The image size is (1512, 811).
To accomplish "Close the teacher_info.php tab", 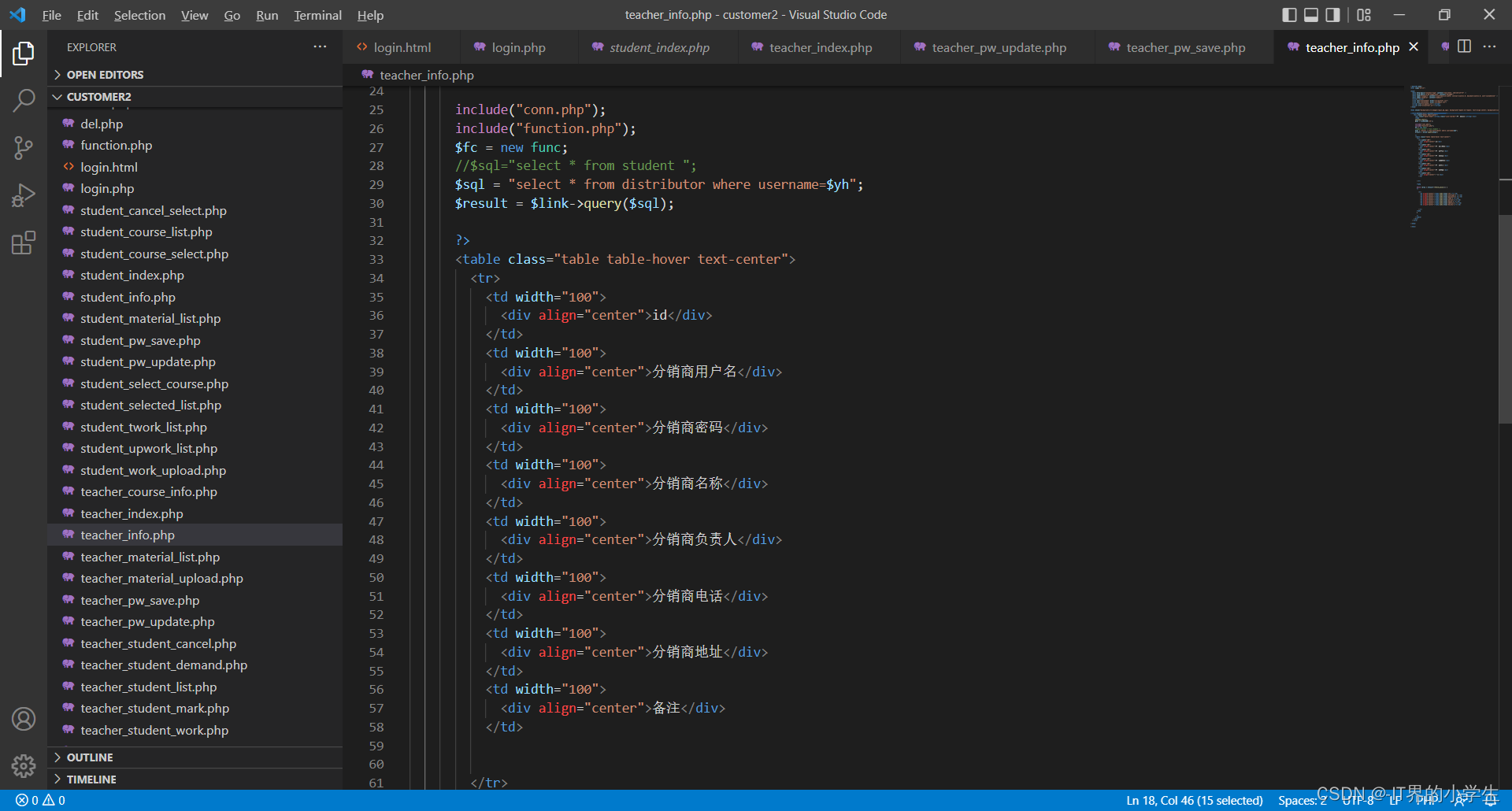I will point(1414,47).
